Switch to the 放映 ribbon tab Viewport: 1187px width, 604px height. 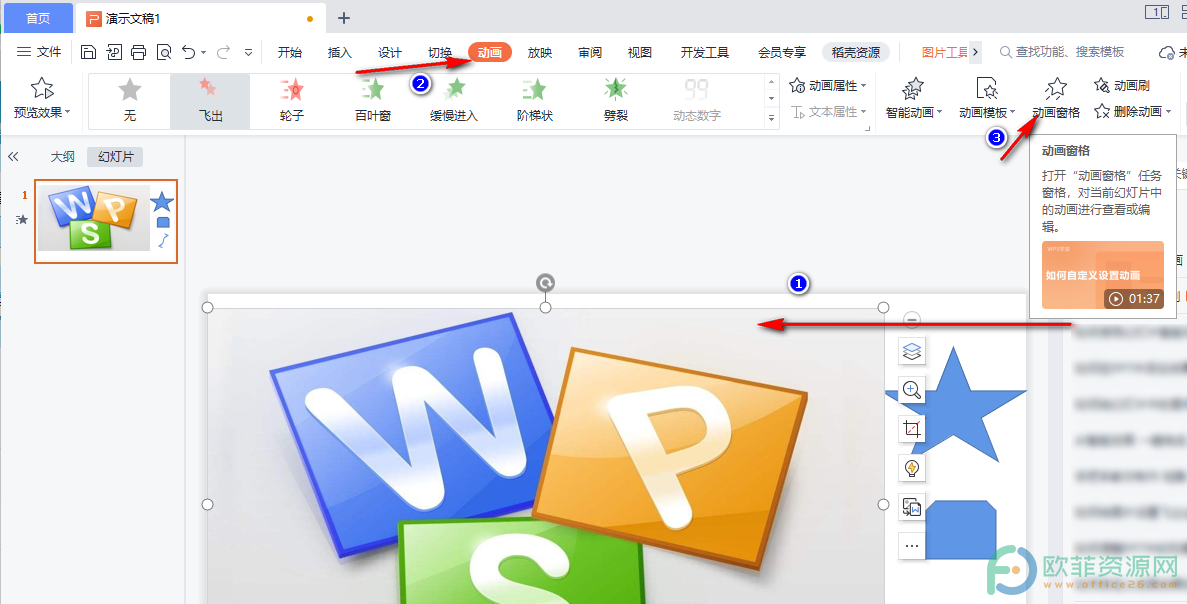point(540,52)
